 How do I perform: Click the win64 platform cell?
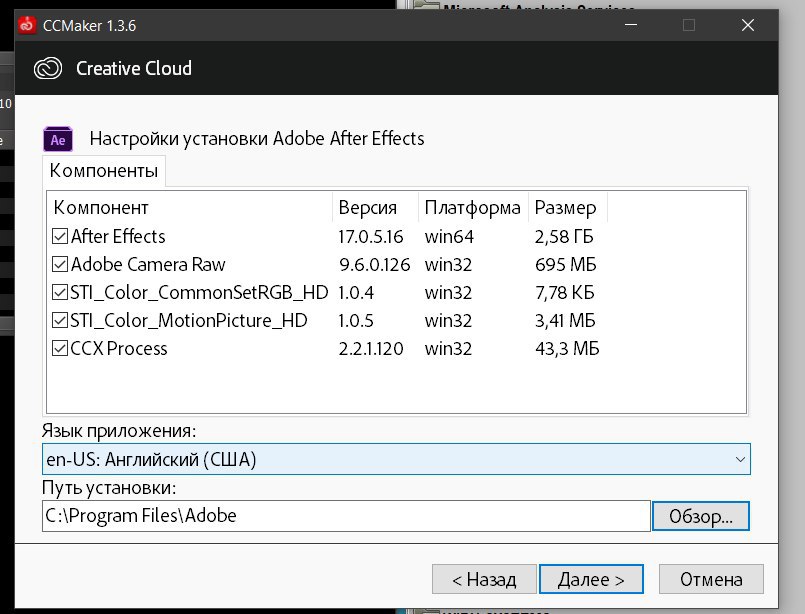click(449, 237)
